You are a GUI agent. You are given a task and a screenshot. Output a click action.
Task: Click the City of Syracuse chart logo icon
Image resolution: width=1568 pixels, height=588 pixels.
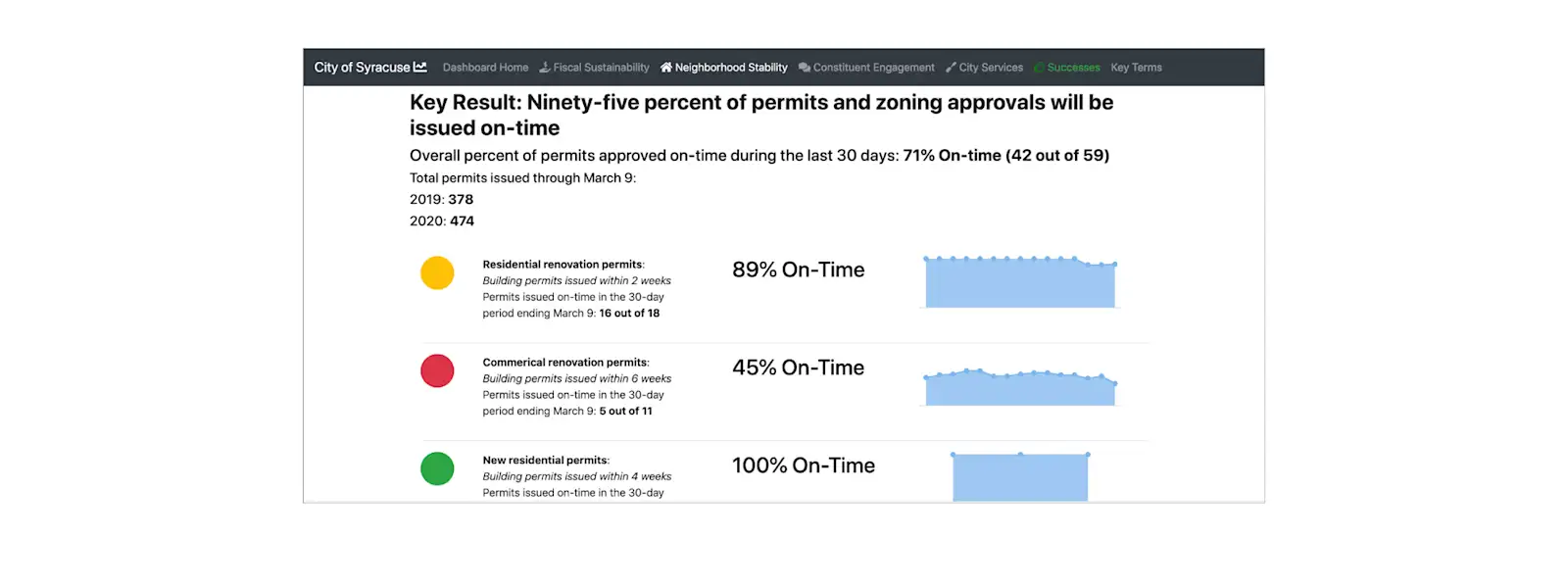pos(420,68)
